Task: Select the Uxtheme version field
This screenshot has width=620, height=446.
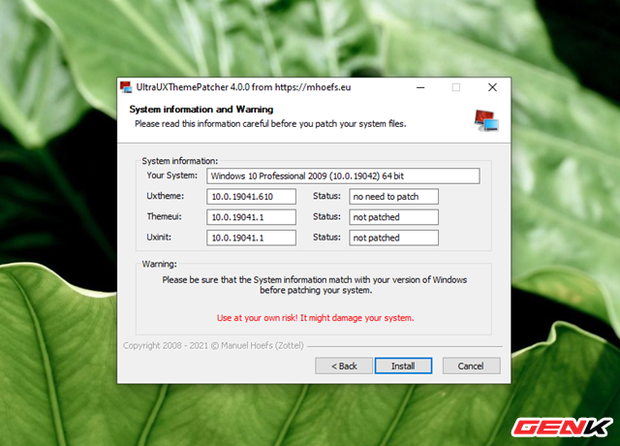Action: [x=251, y=197]
